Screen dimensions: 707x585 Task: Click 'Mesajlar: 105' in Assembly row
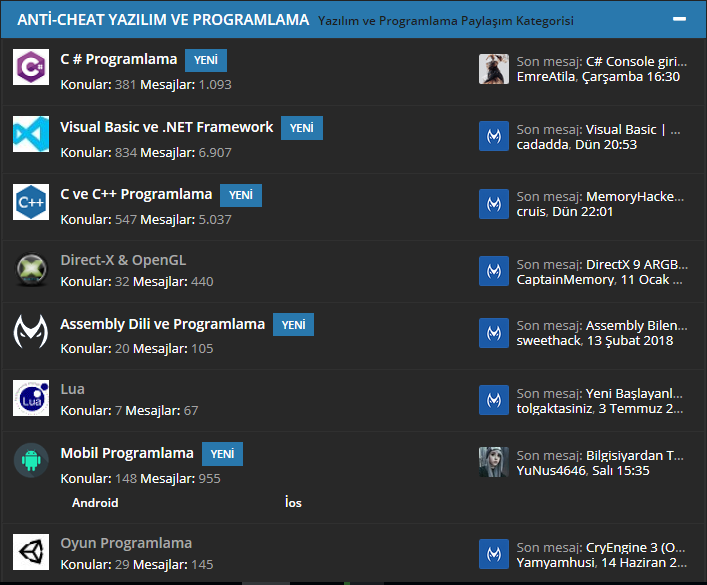point(173,349)
